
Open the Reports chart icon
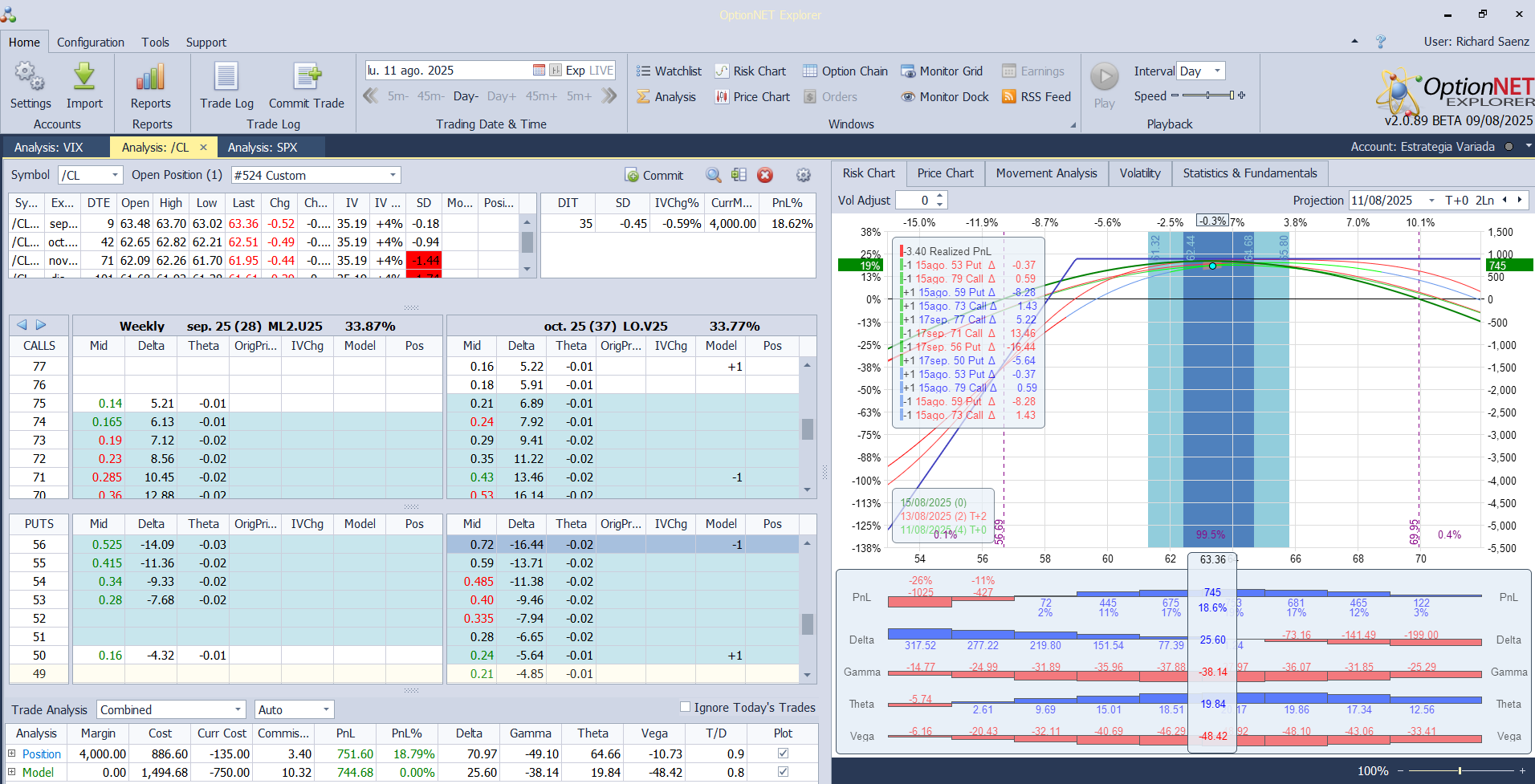pos(150,79)
